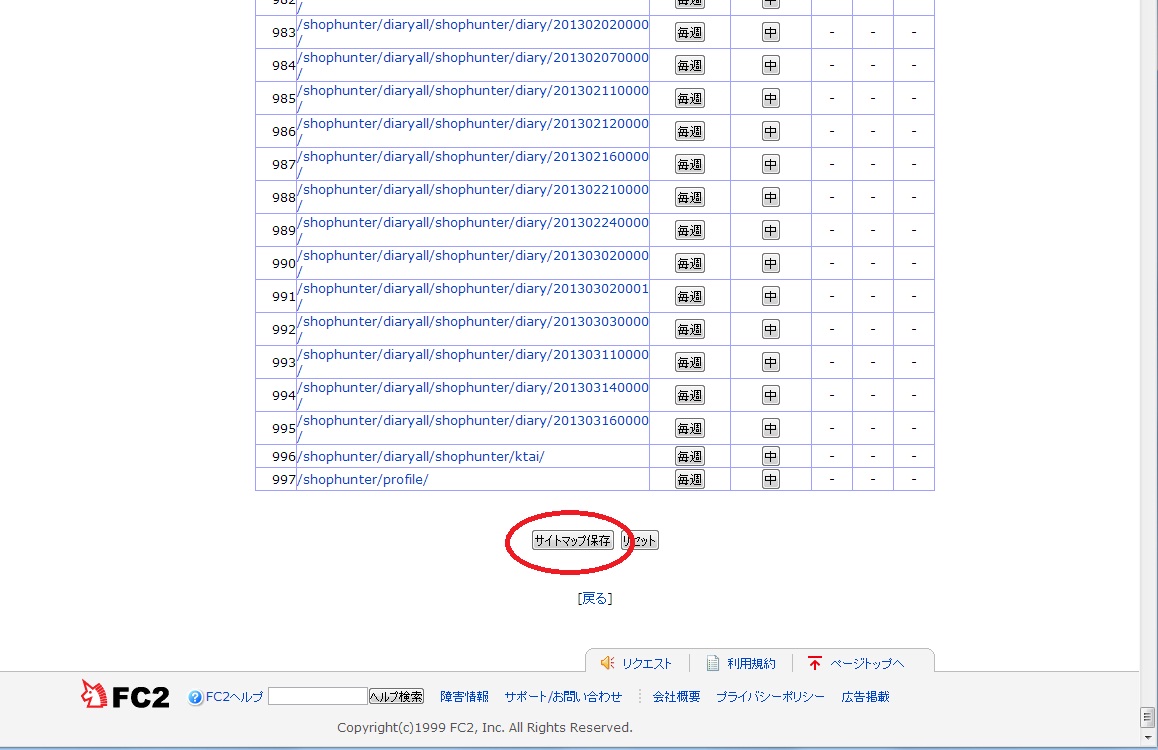This screenshot has width=1158, height=750.
Task: Click the FC2 logo in footer
Action: tap(125, 695)
